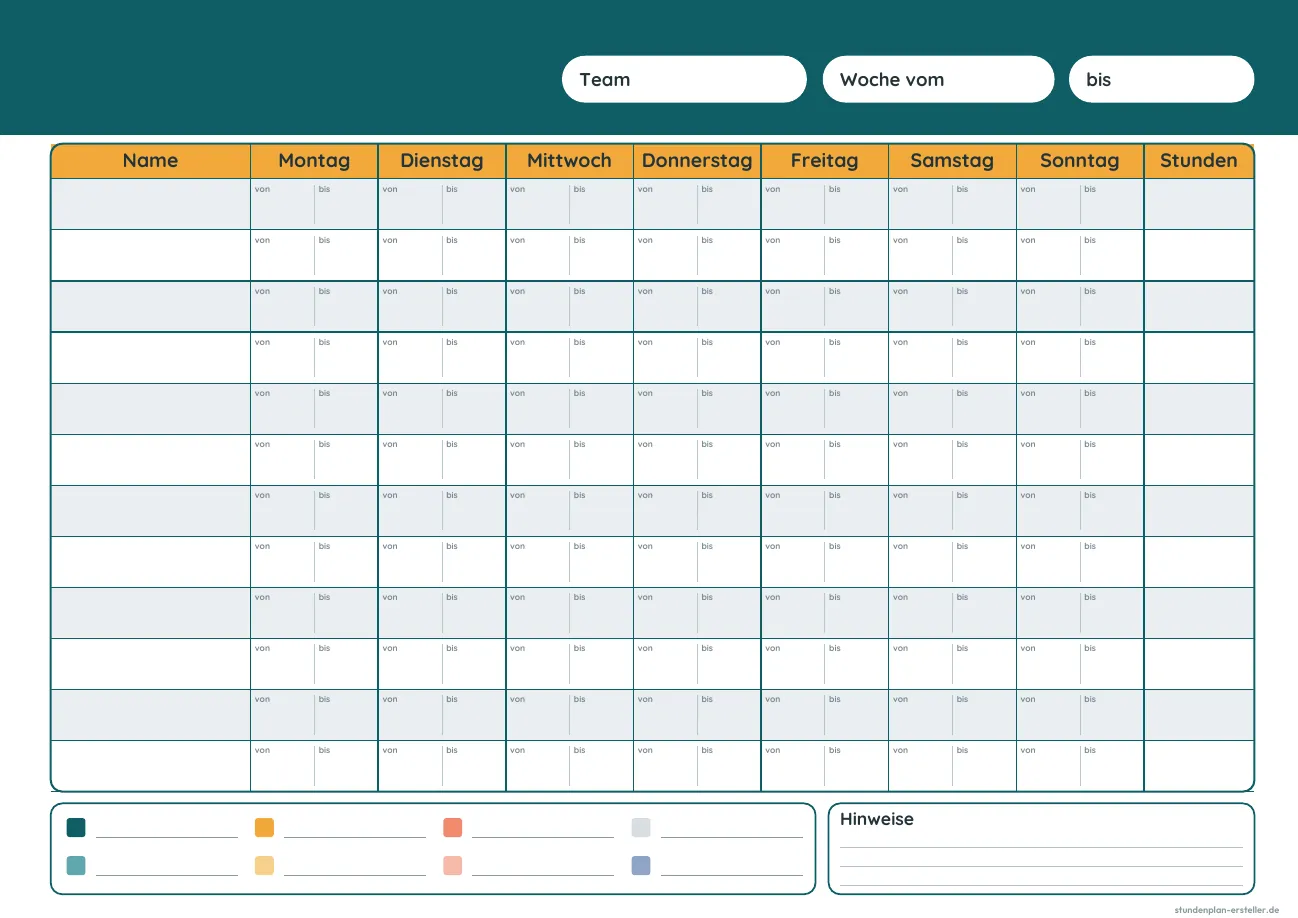Click the label line beside dark teal swatch
The image size is (1298, 918).
167,837
